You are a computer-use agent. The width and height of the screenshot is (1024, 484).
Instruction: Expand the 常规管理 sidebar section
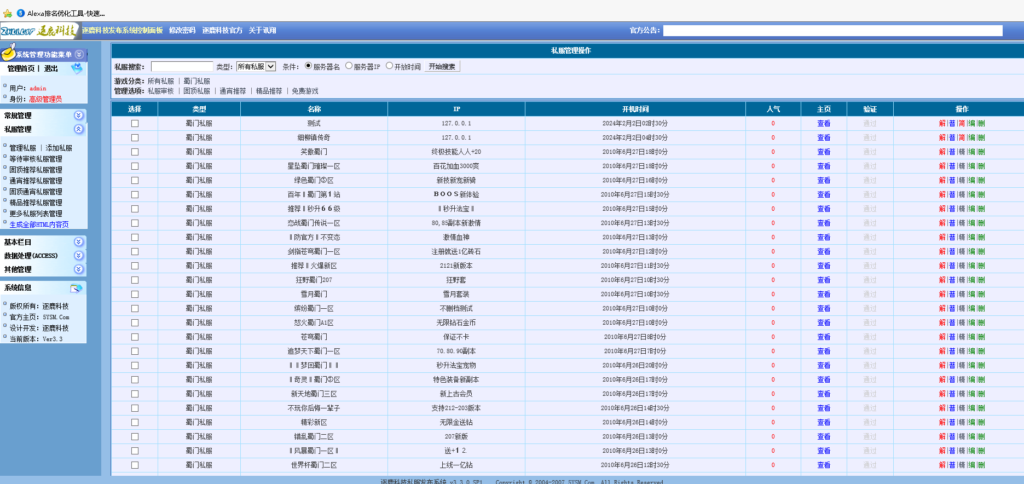78,116
